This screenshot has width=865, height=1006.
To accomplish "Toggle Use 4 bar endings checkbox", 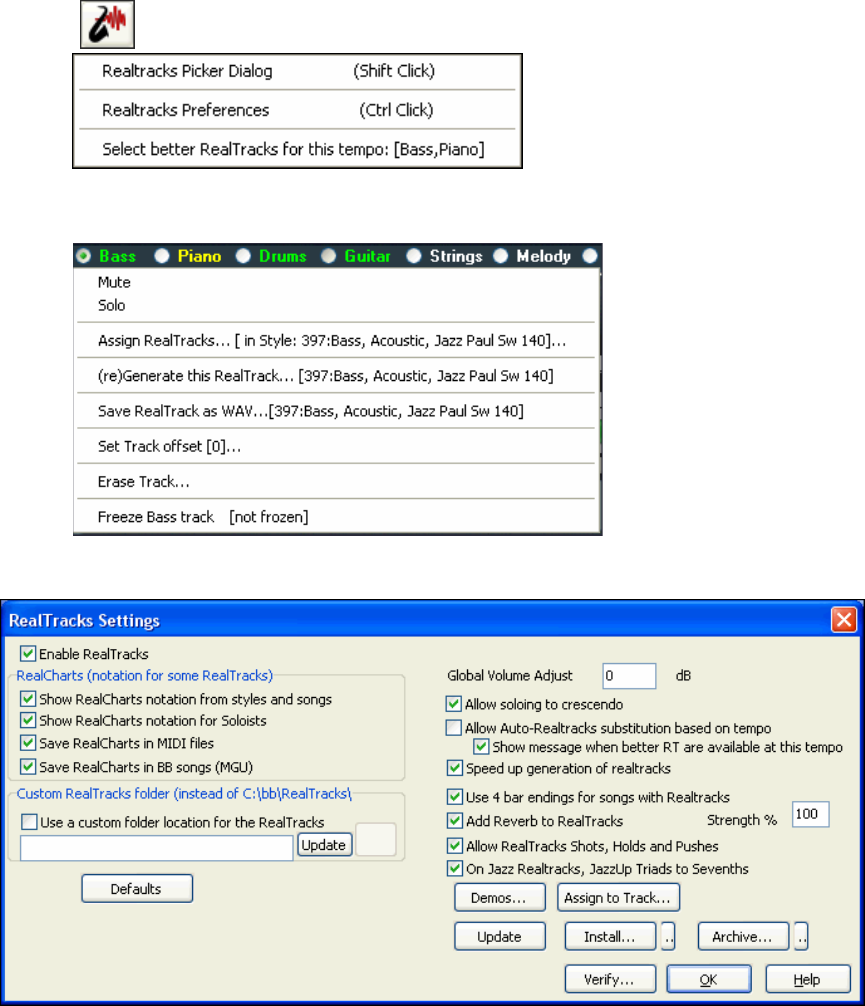I will pos(455,797).
